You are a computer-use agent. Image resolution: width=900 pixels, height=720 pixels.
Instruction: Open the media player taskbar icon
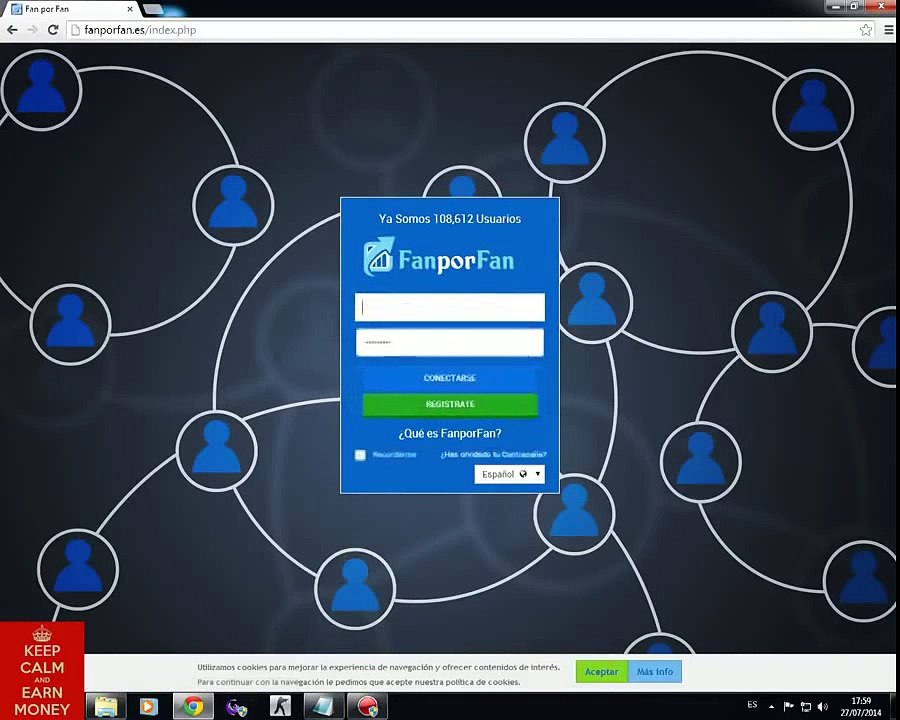point(149,706)
